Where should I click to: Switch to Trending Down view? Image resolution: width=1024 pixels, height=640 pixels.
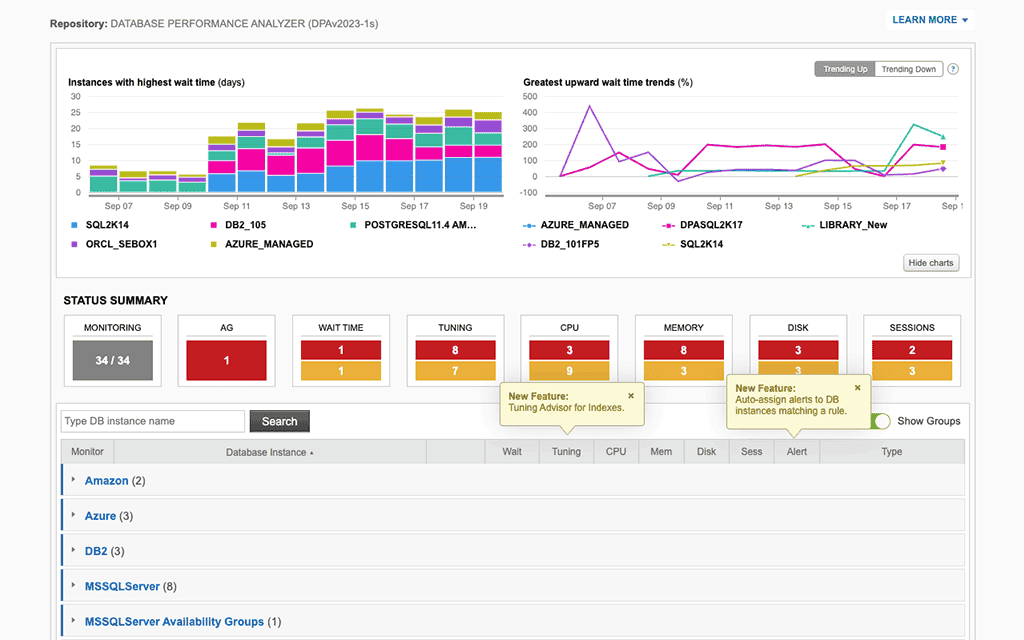(x=908, y=68)
